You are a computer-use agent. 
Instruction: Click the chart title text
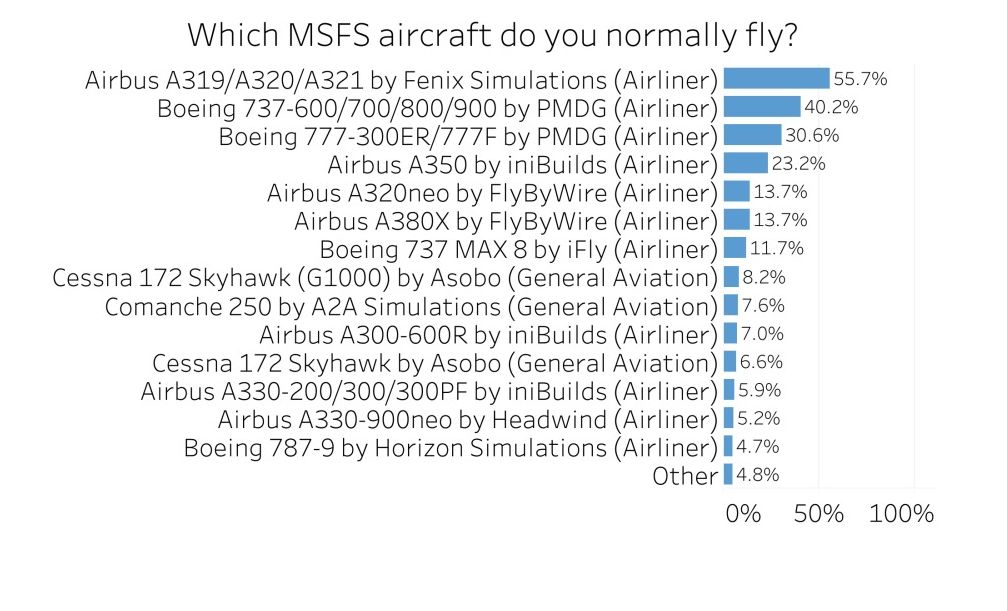[x=492, y=36]
